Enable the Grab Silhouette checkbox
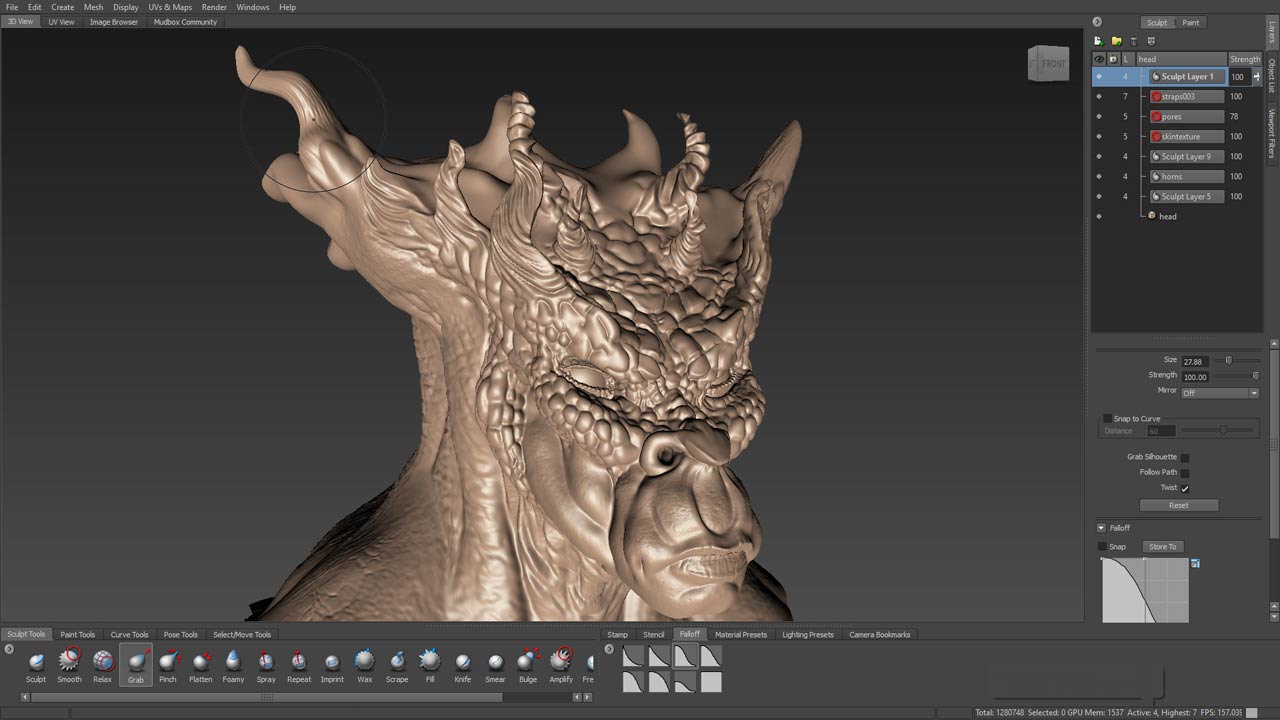 coord(1185,457)
